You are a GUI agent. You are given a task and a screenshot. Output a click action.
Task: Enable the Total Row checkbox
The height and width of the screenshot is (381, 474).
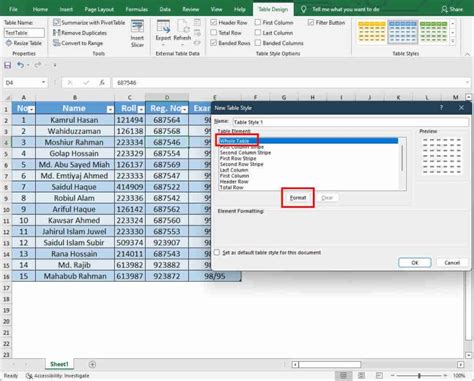tap(214, 33)
